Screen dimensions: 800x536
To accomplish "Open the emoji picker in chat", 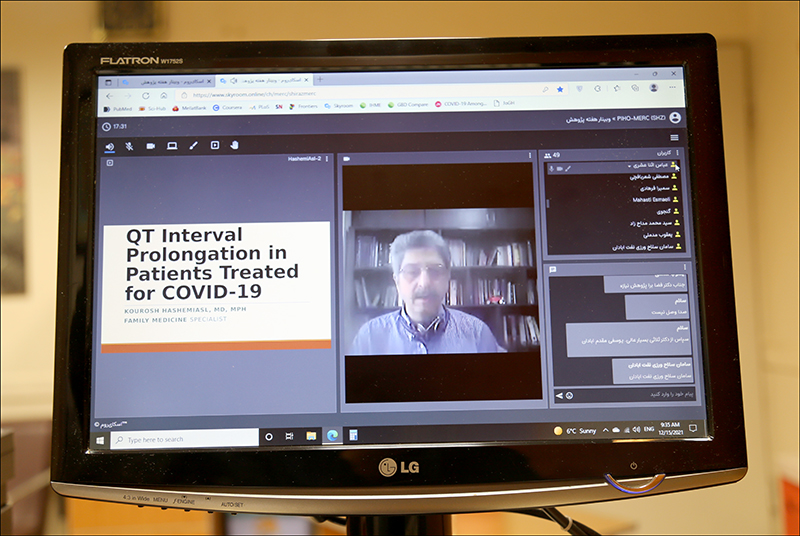I will (x=569, y=396).
